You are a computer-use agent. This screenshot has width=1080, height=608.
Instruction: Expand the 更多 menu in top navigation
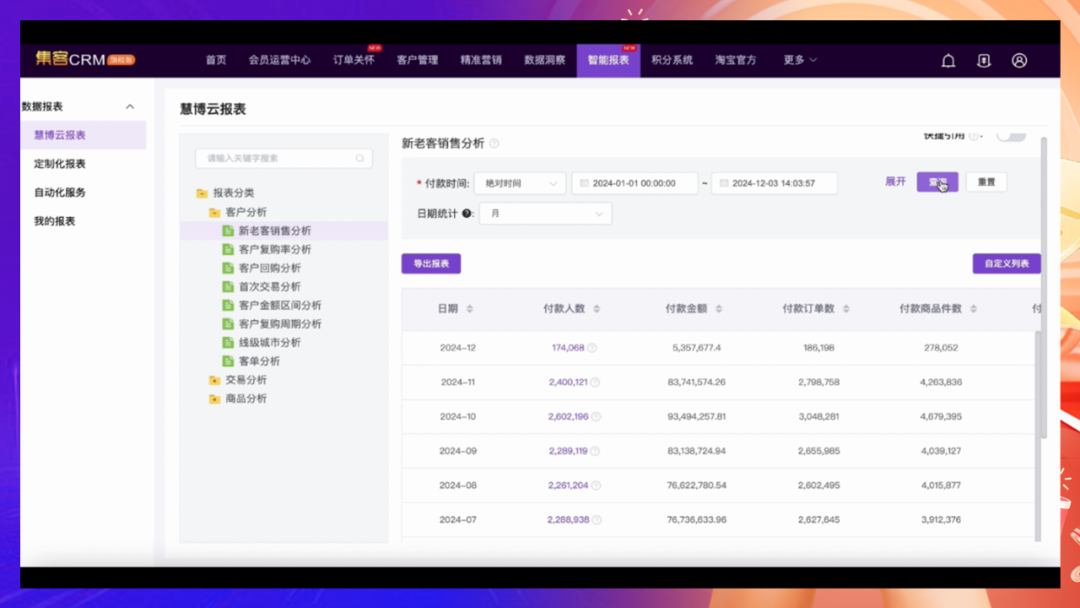click(800, 60)
